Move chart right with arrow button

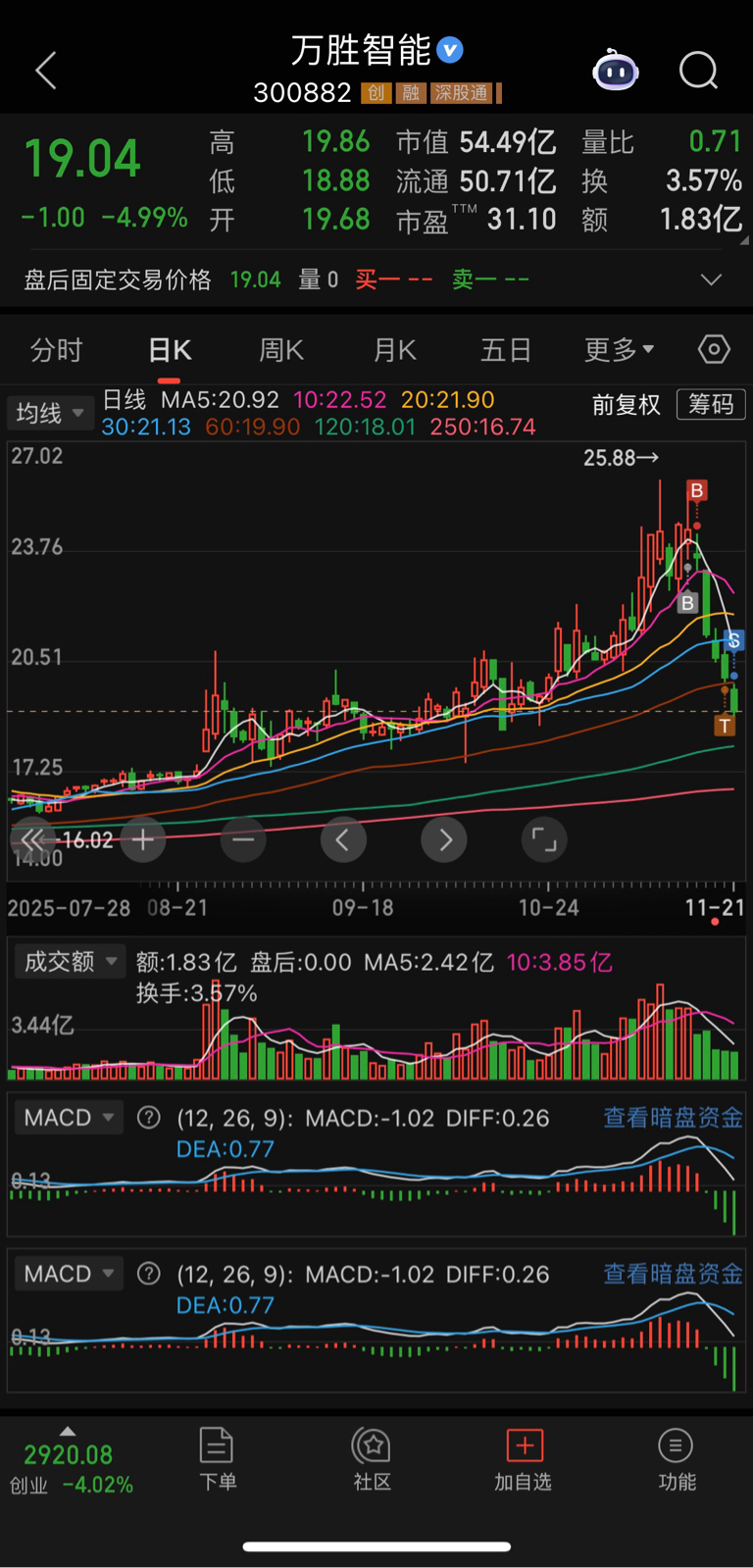[444, 839]
